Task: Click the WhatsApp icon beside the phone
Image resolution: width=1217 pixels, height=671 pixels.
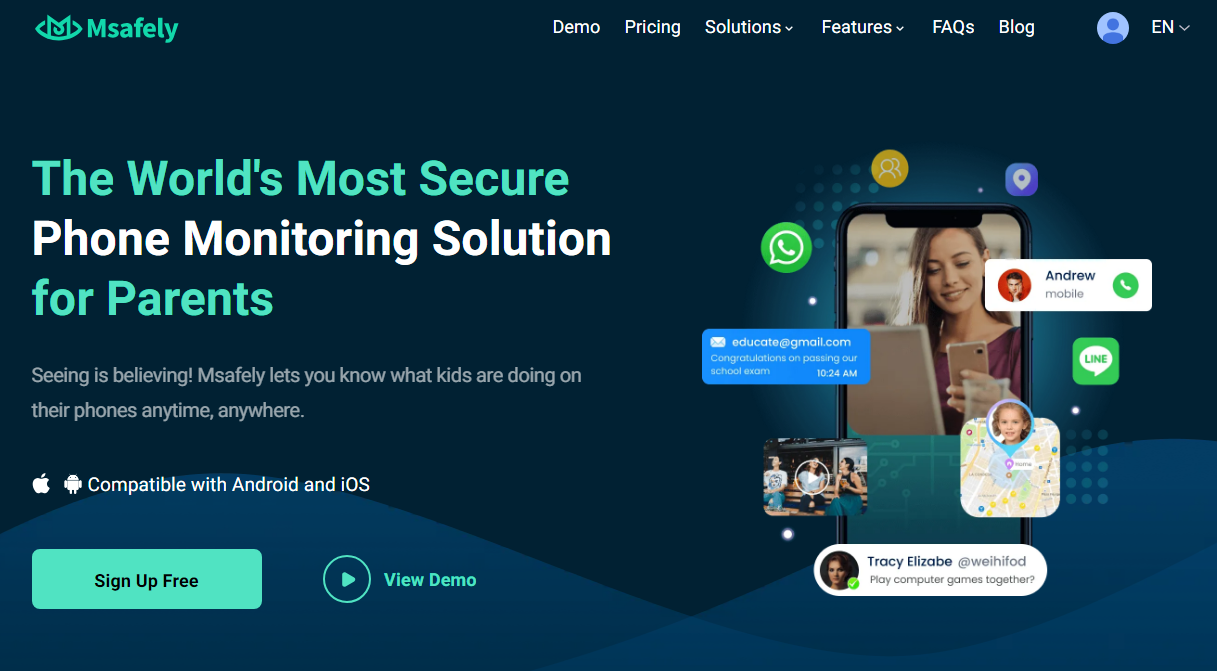Action: click(x=786, y=247)
